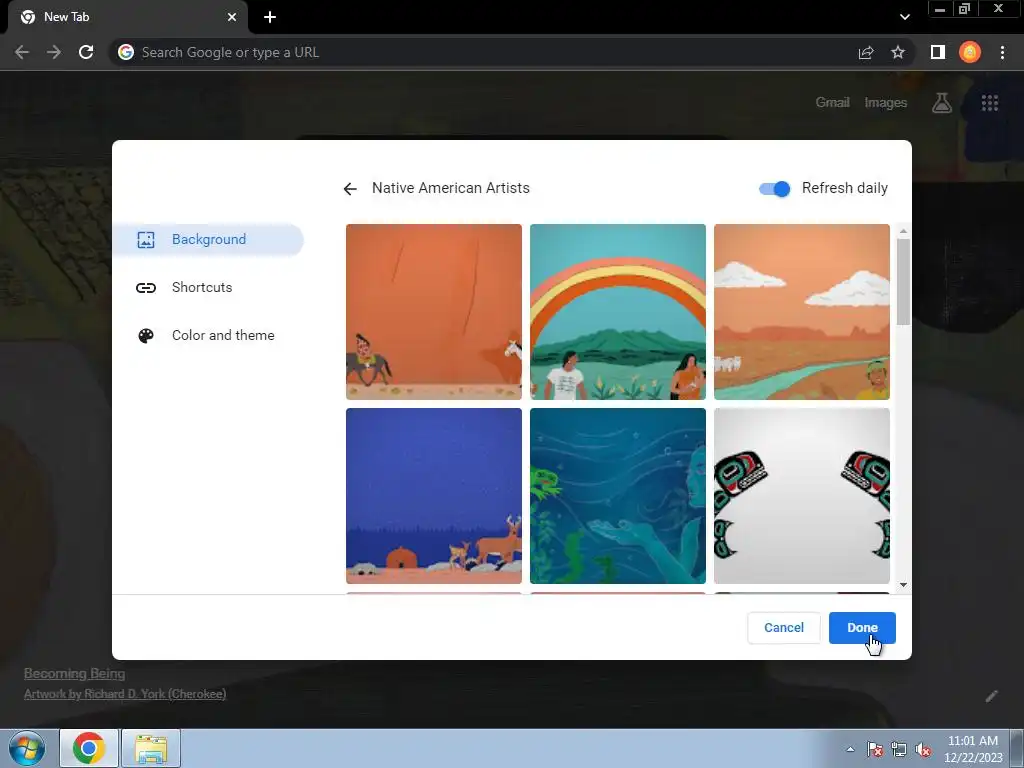Open the tab search dropdown
Viewport: 1024px width, 768px height.
tap(904, 17)
